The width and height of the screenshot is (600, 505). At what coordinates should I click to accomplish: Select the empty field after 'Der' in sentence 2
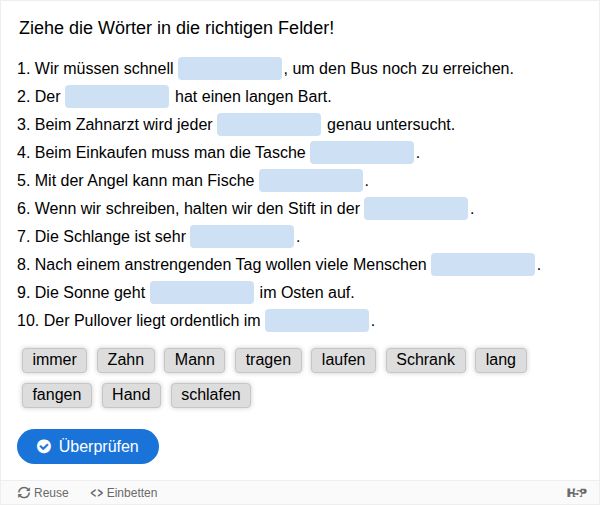(x=117, y=97)
